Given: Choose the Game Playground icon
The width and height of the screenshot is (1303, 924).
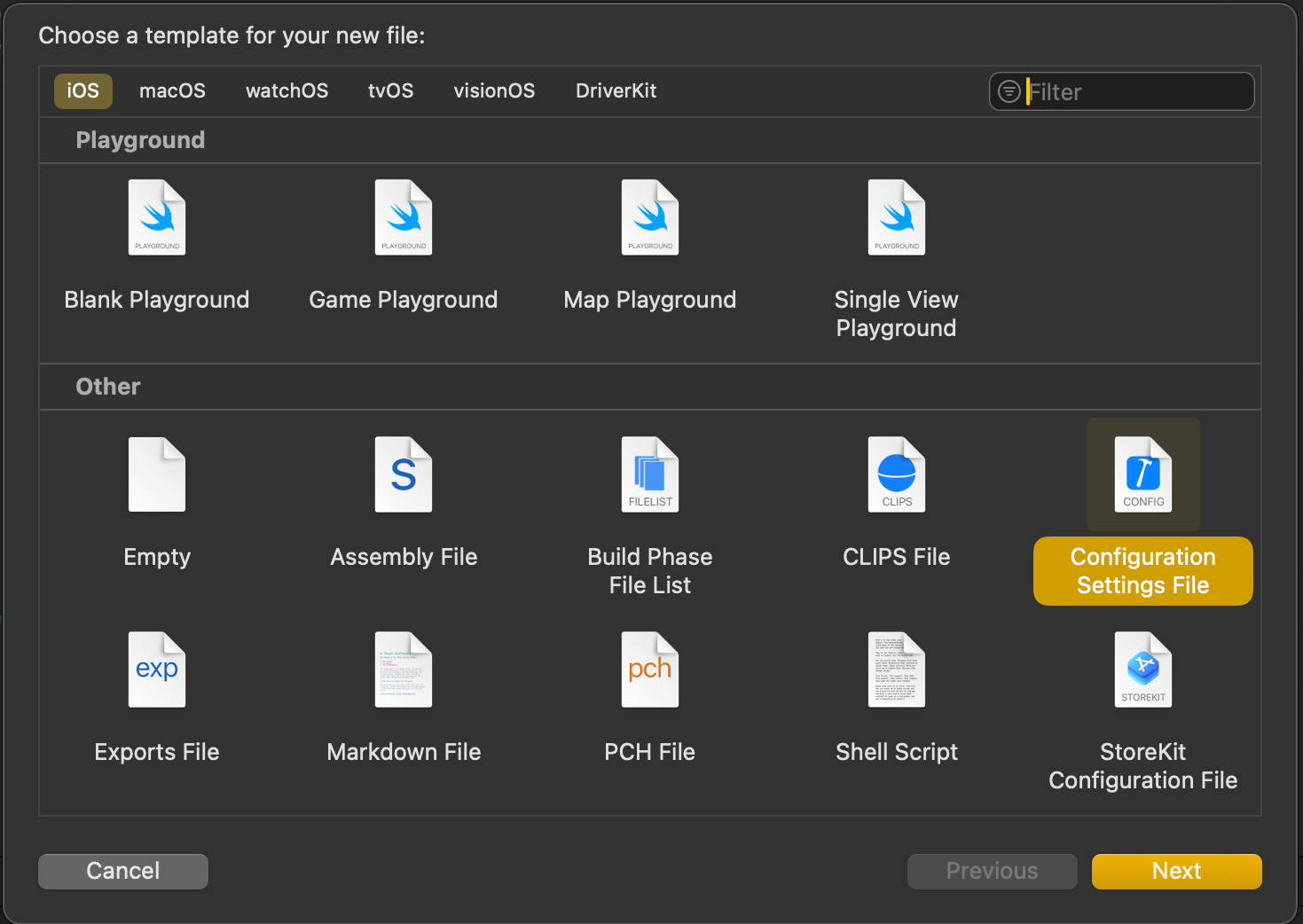Looking at the screenshot, I should [x=404, y=217].
